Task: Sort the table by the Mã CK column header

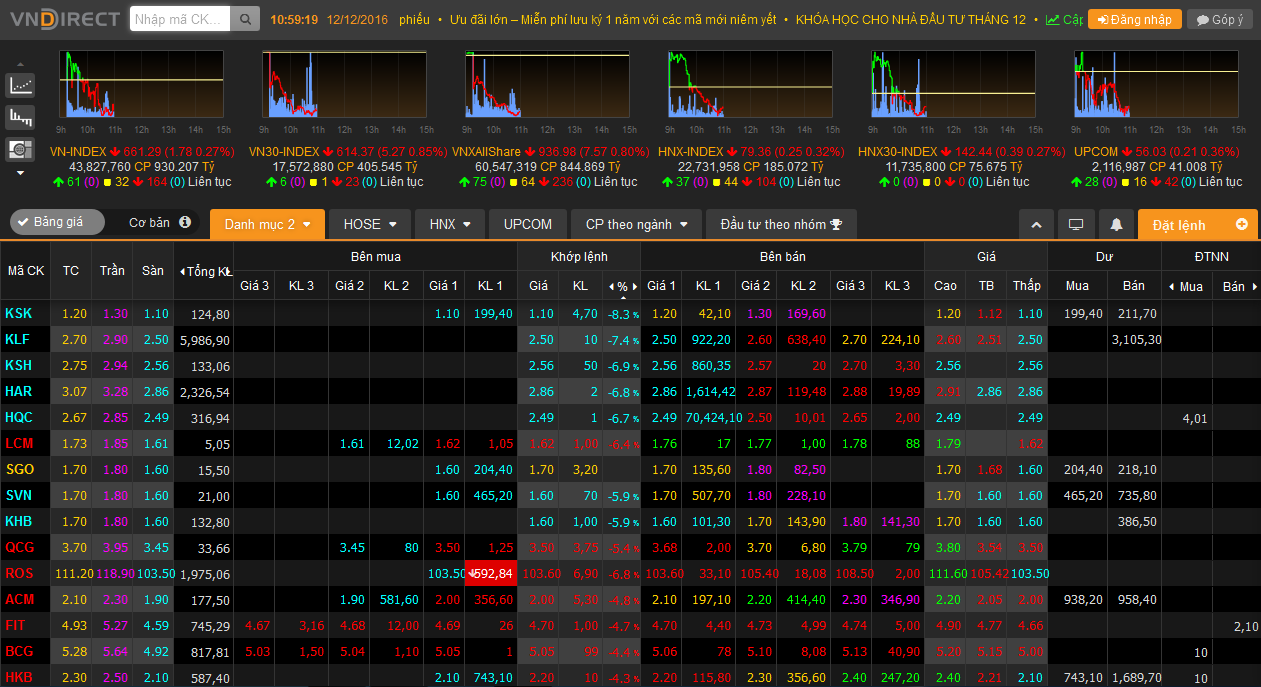Action: [x=26, y=271]
